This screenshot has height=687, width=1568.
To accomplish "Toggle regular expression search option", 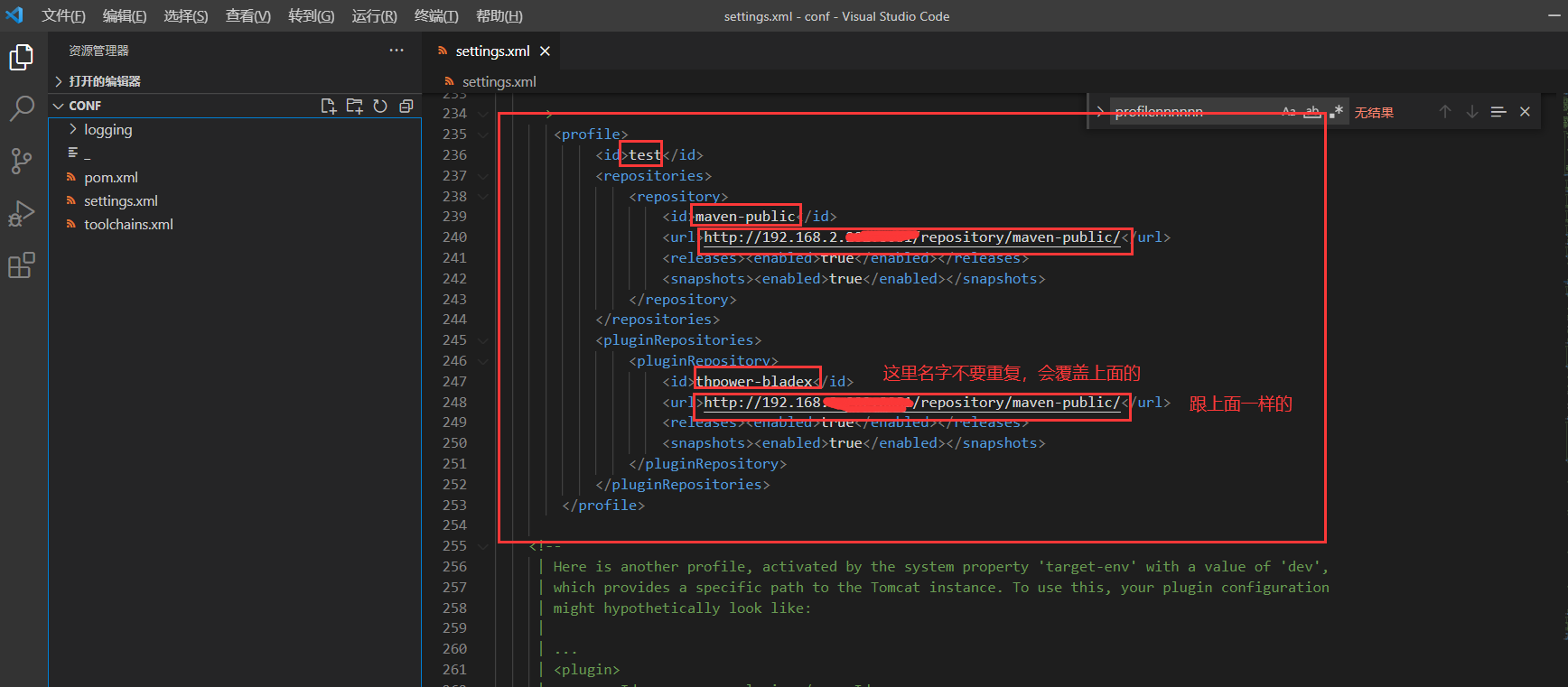I will pyautogui.click(x=1336, y=112).
